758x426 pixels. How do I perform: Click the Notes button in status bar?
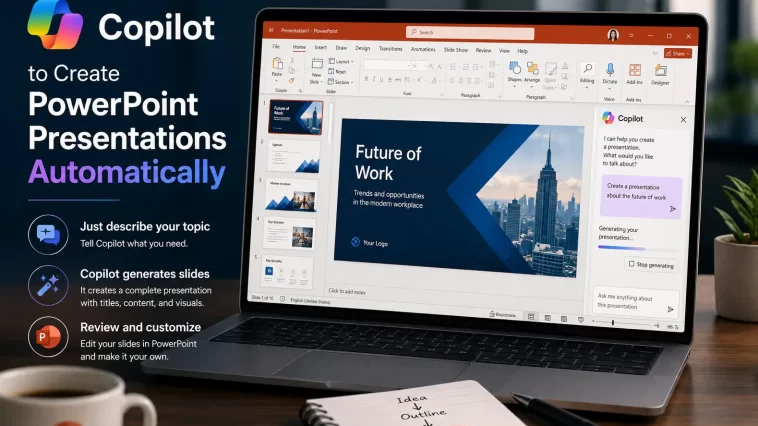(x=503, y=315)
